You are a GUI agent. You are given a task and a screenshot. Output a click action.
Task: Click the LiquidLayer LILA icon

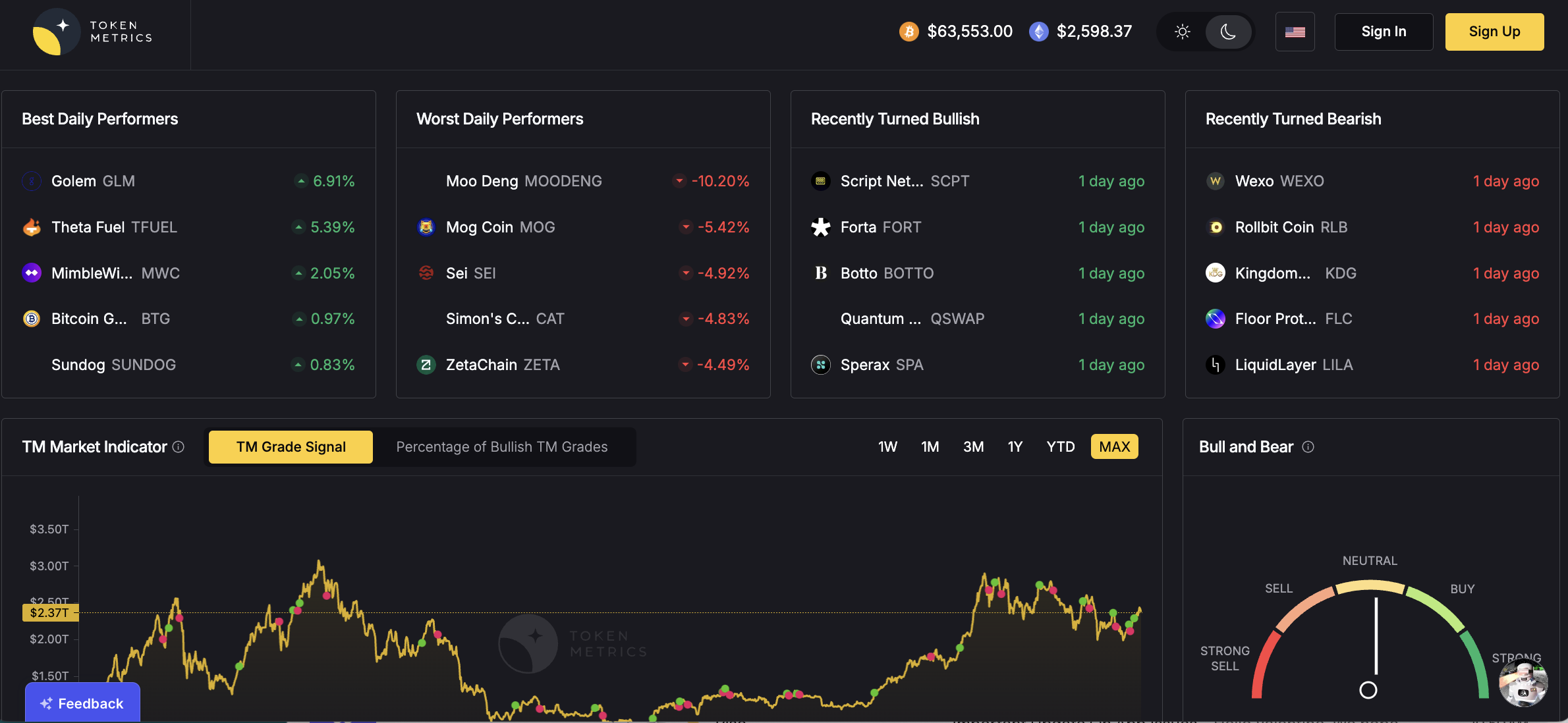coord(1216,365)
